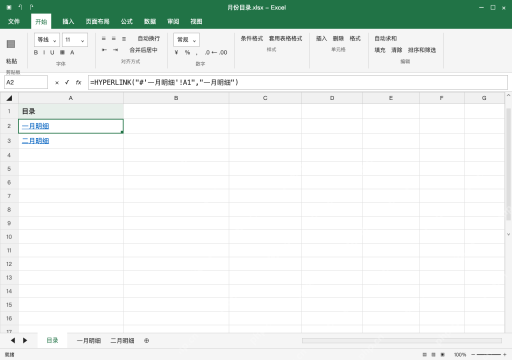Click the select-all corner triangle
Viewport: 512px width, 360px height.
9,98
